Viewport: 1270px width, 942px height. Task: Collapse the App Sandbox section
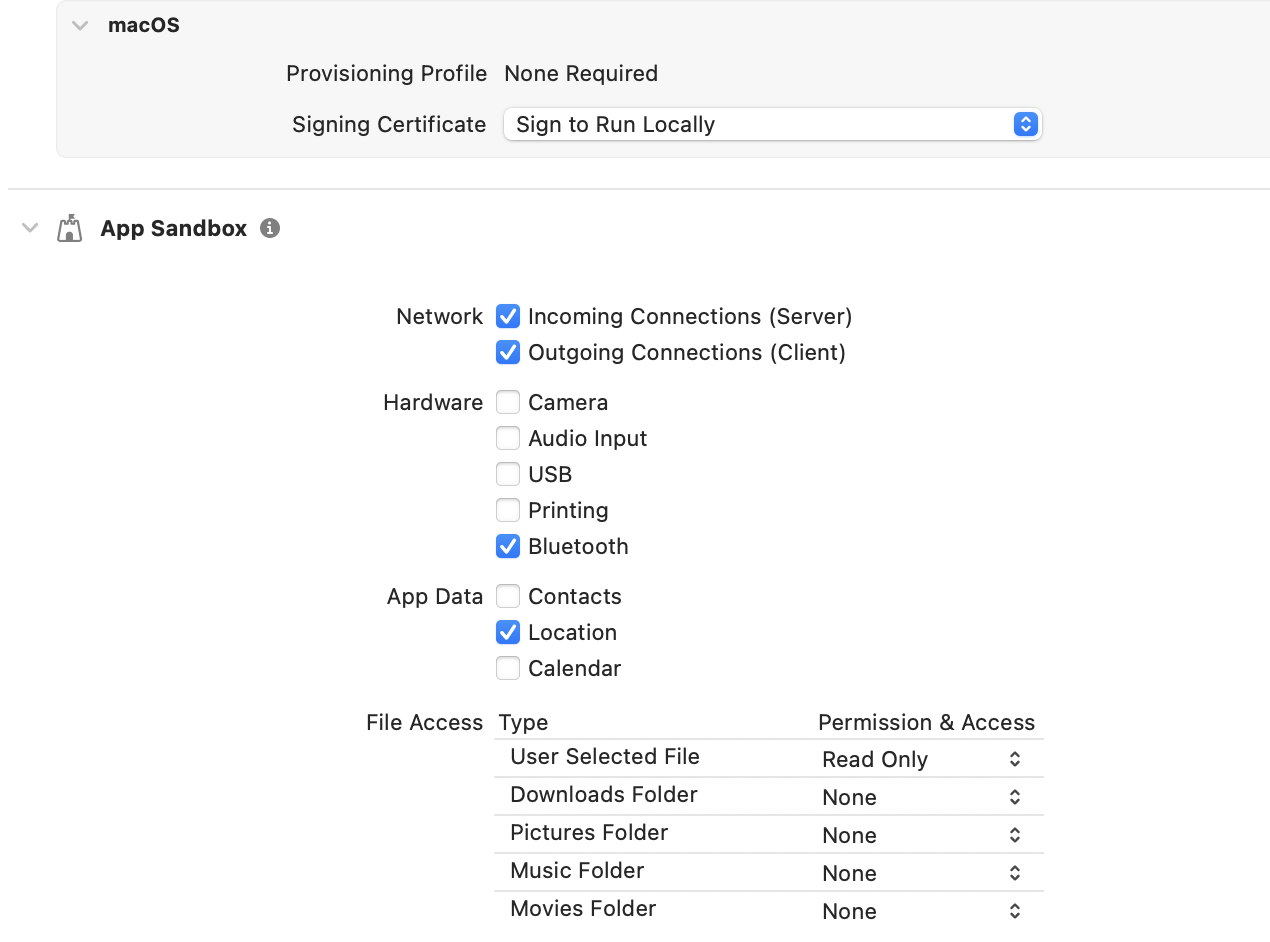click(x=30, y=228)
